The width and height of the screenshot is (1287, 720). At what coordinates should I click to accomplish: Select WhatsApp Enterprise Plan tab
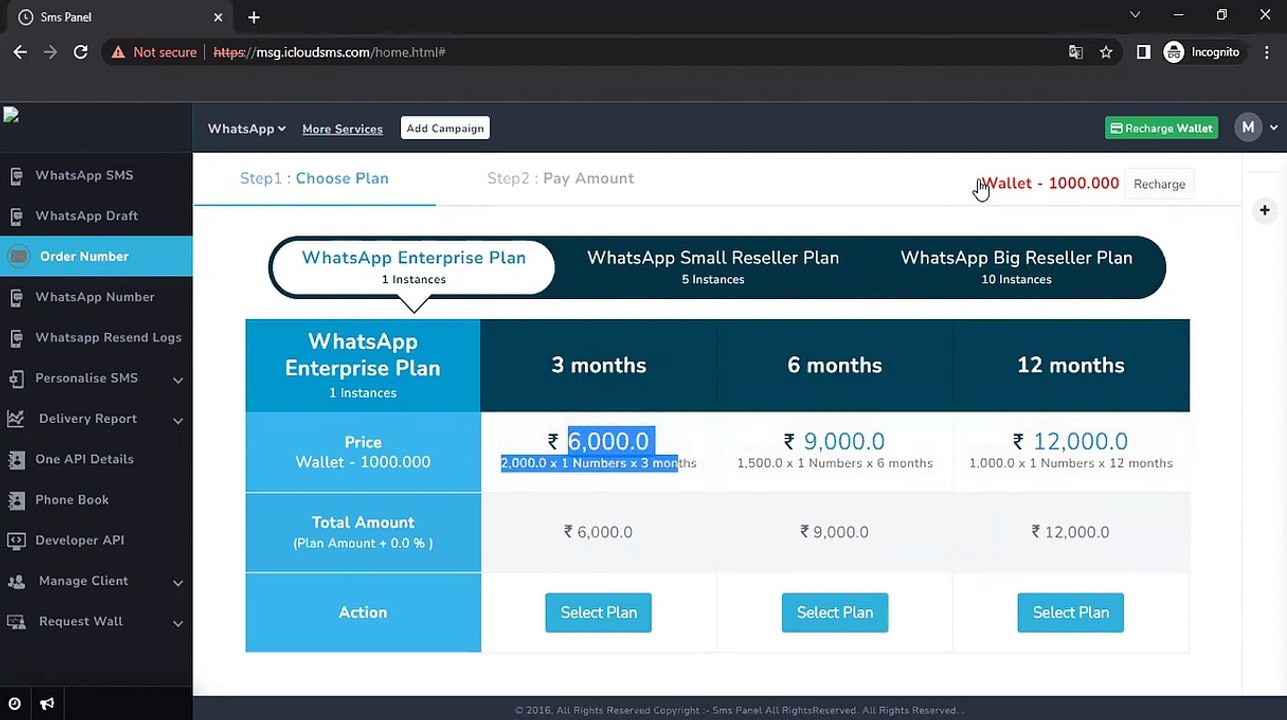point(413,267)
